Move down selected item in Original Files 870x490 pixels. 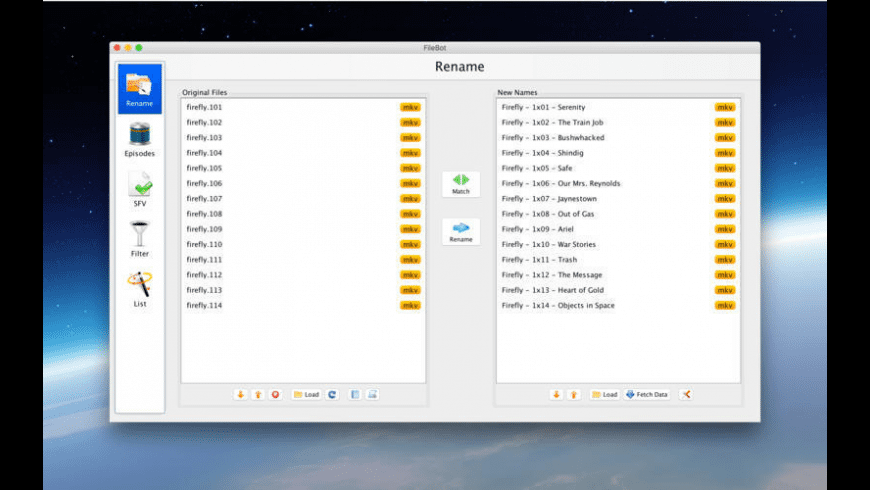point(240,395)
